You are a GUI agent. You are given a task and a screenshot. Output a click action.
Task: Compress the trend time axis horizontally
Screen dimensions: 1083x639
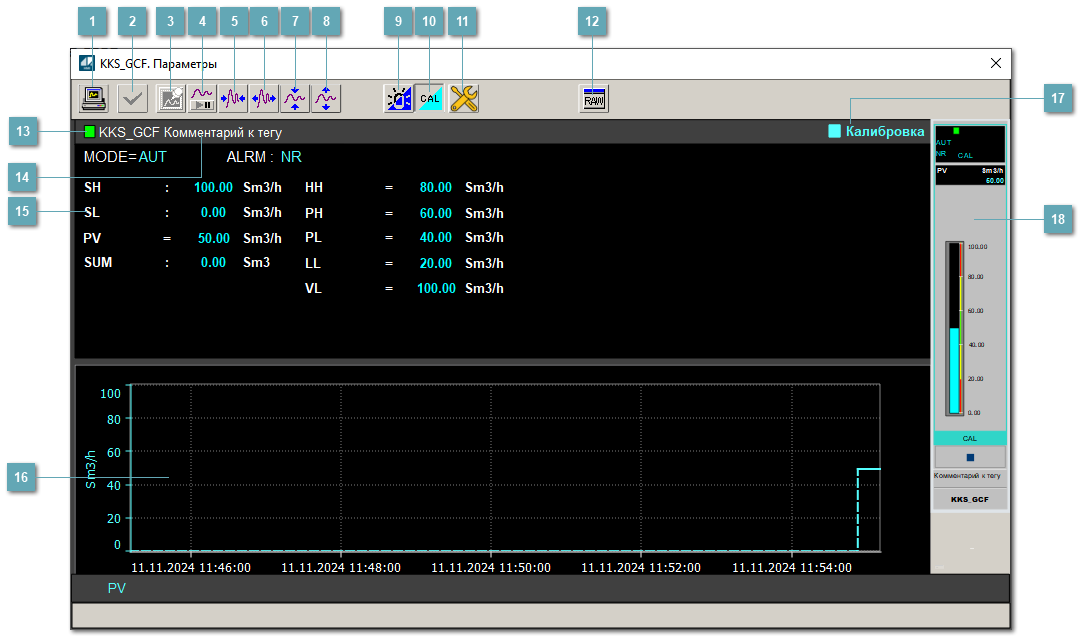[x=233, y=98]
